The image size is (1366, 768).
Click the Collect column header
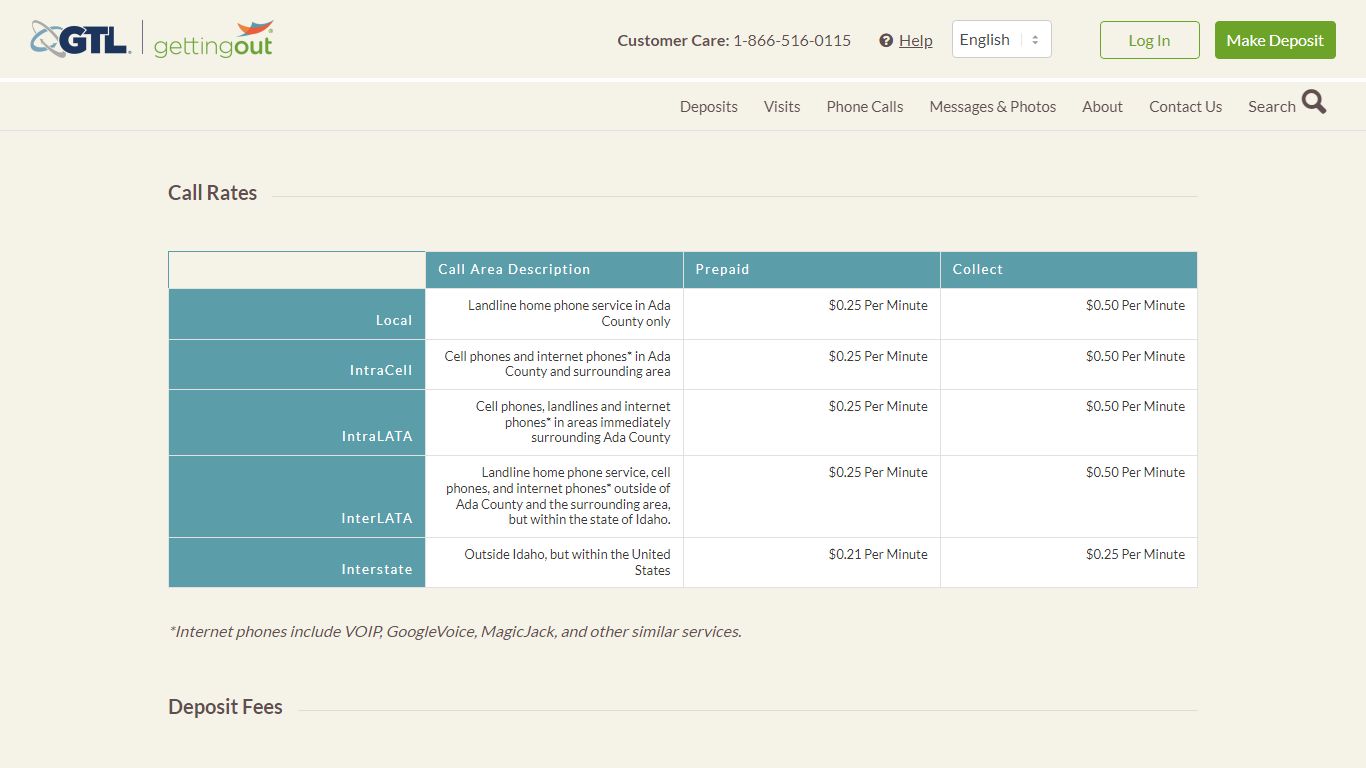pos(1069,270)
